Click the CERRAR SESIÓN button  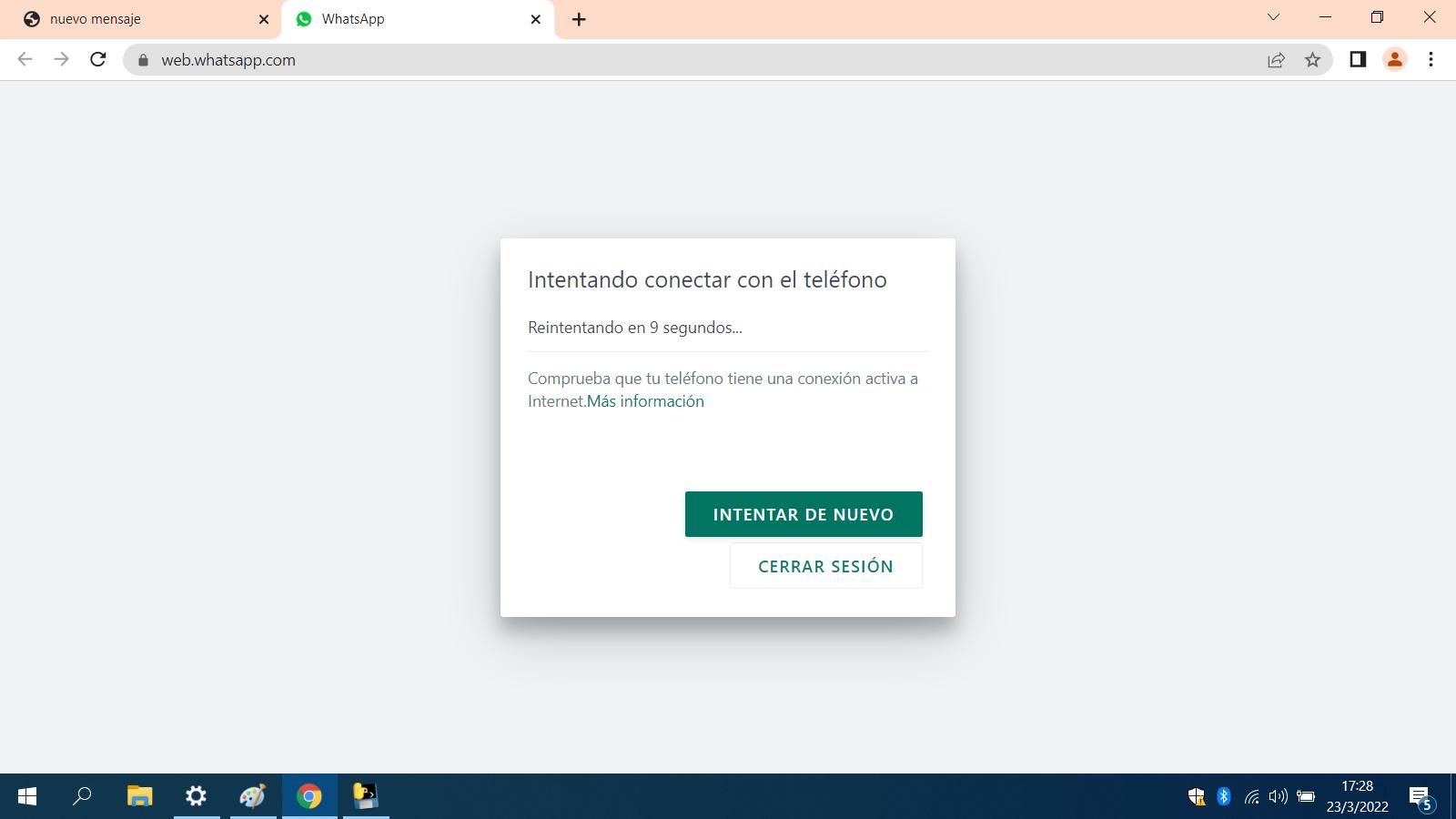825,566
